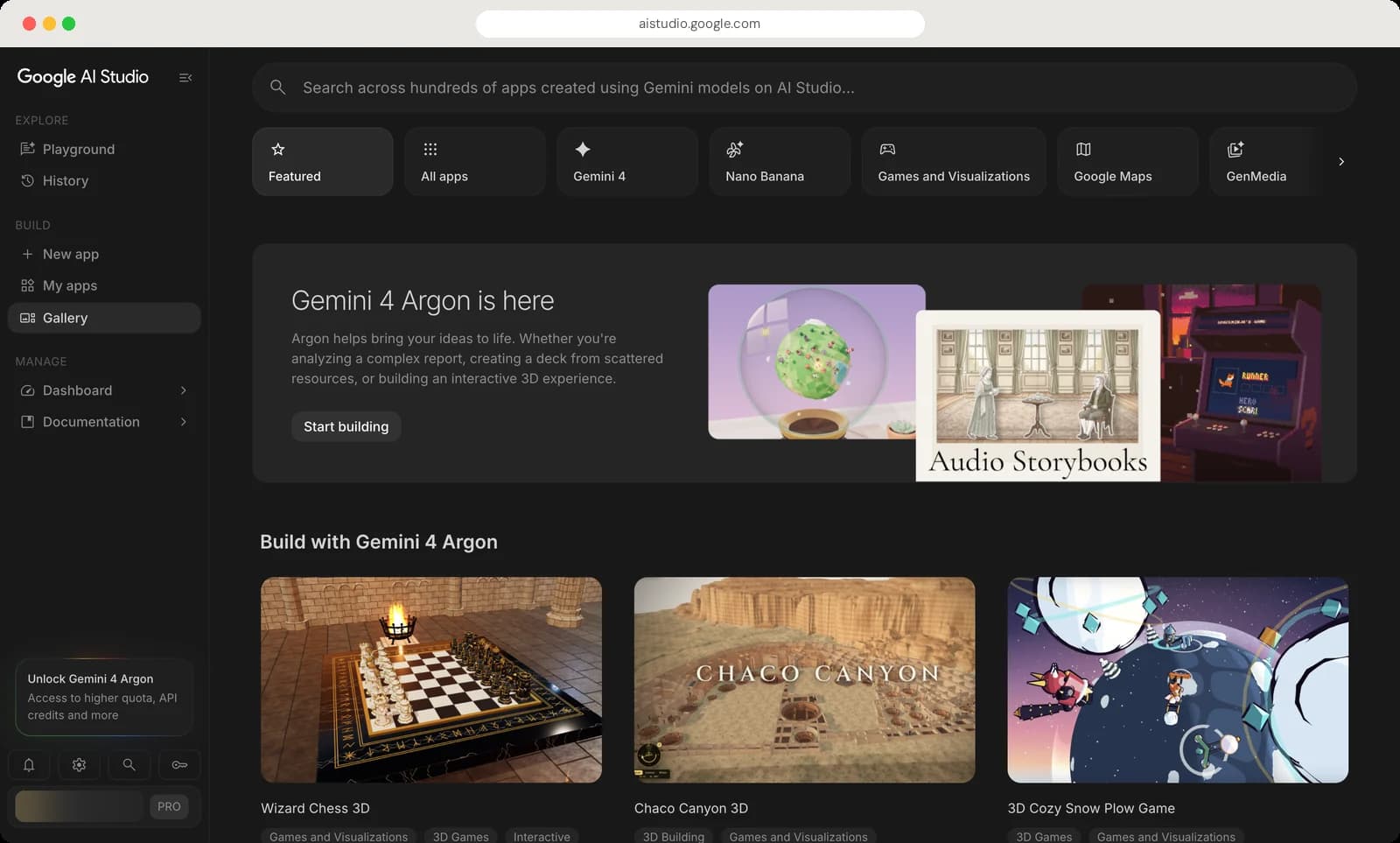Image resolution: width=1400 pixels, height=843 pixels.
Task: Open the Audio Storybooks preview image
Action: pyautogui.click(x=1038, y=396)
